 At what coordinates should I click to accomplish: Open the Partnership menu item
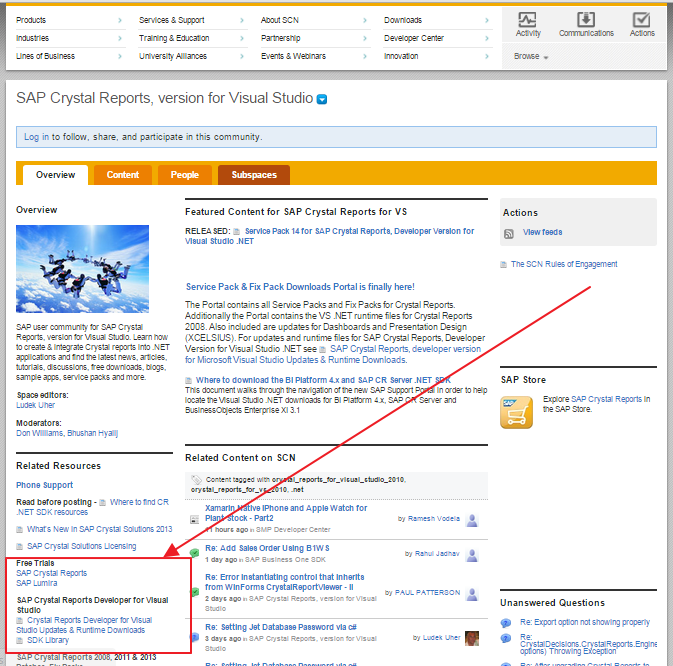(280, 38)
